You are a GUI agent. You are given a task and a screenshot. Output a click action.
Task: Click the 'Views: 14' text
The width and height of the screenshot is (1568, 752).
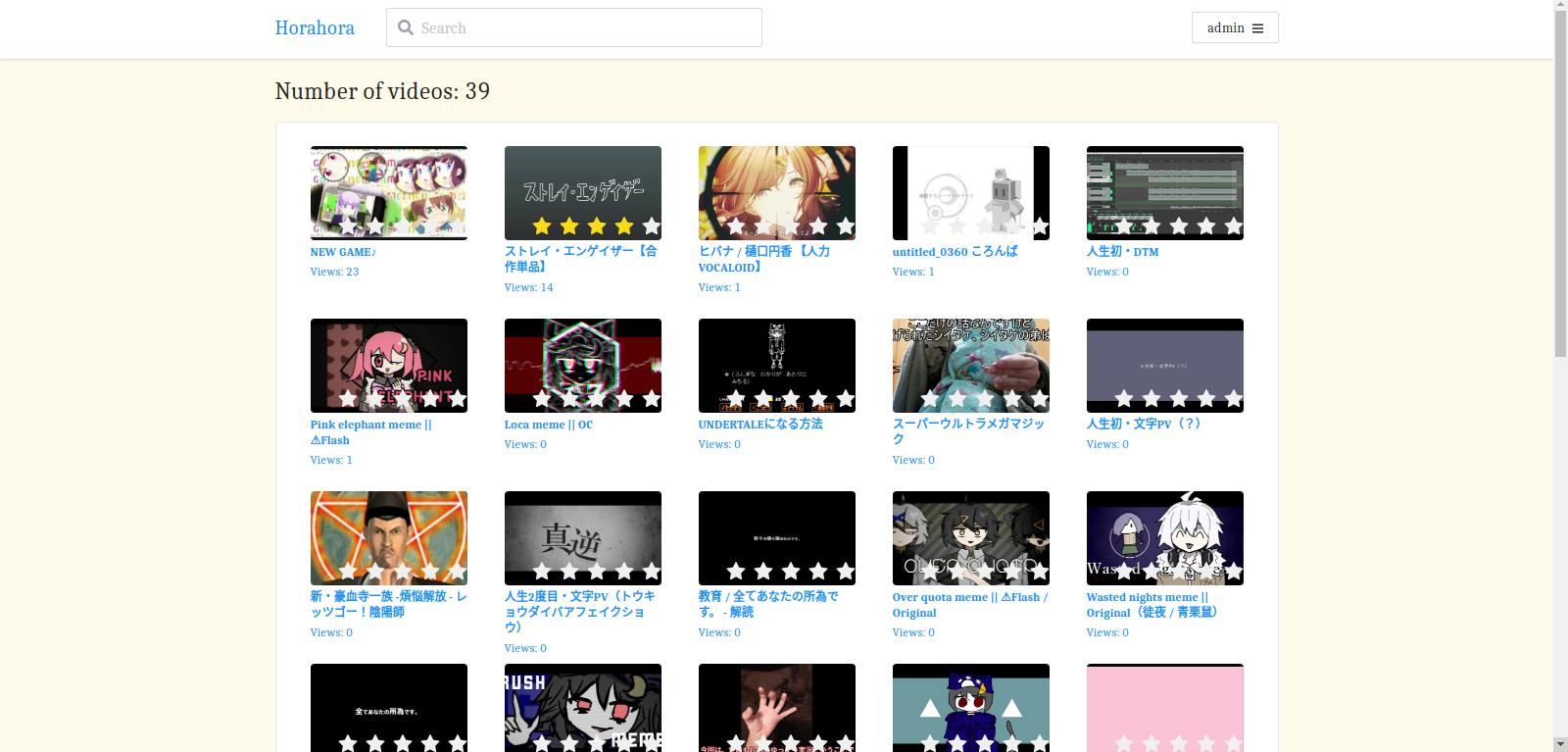point(528,287)
